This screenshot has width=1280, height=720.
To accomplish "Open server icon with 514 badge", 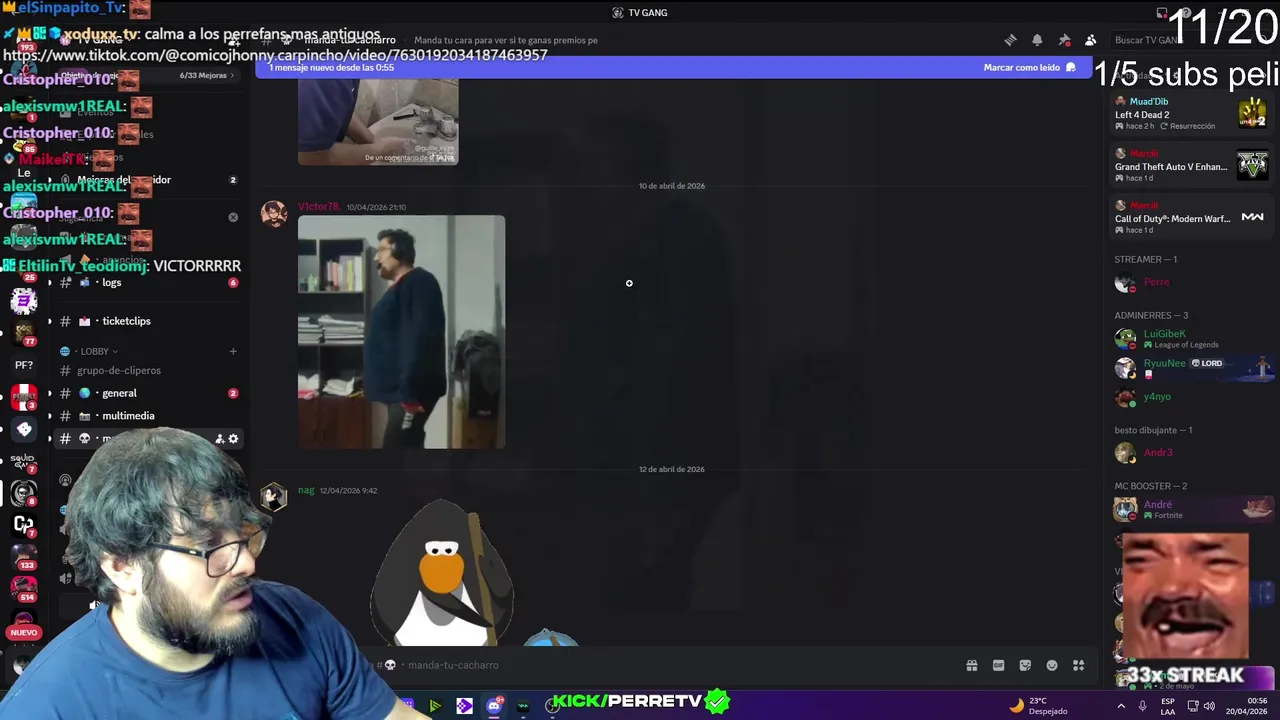I will [24, 587].
